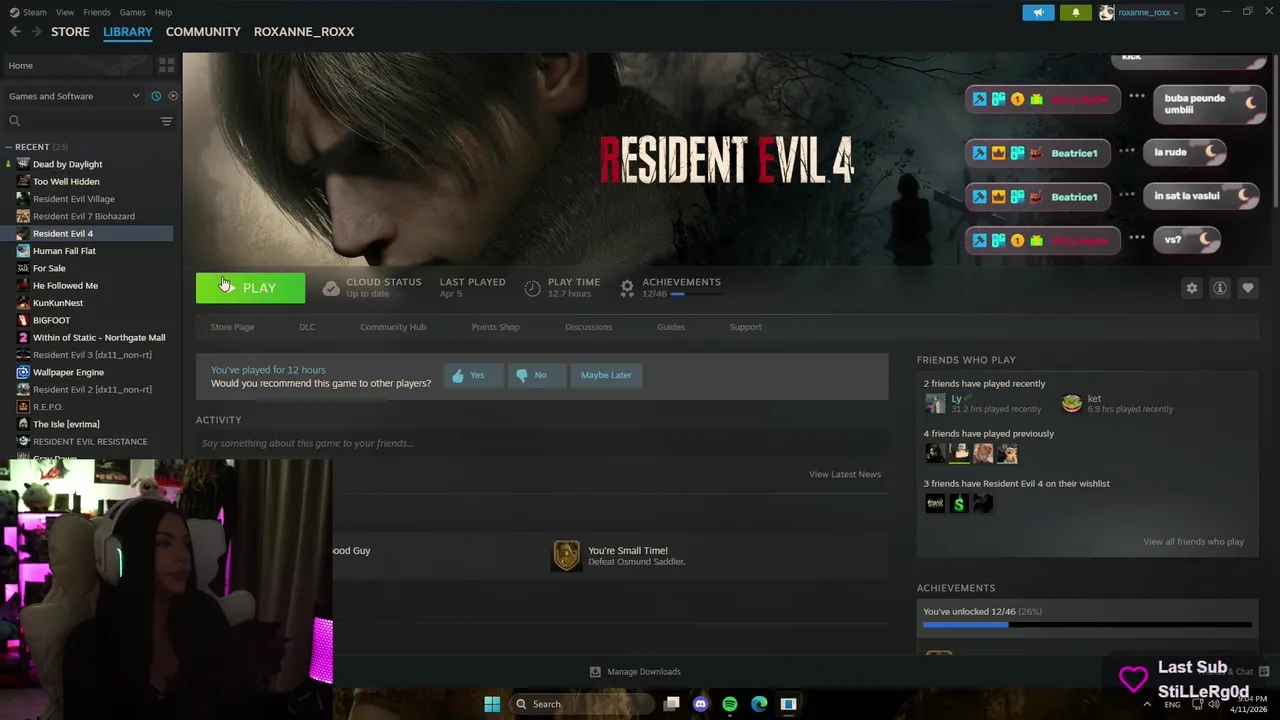The width and height of the screenshot is (1280, 720).
Task: Open the Support link
Action: (x=745, y=327)
